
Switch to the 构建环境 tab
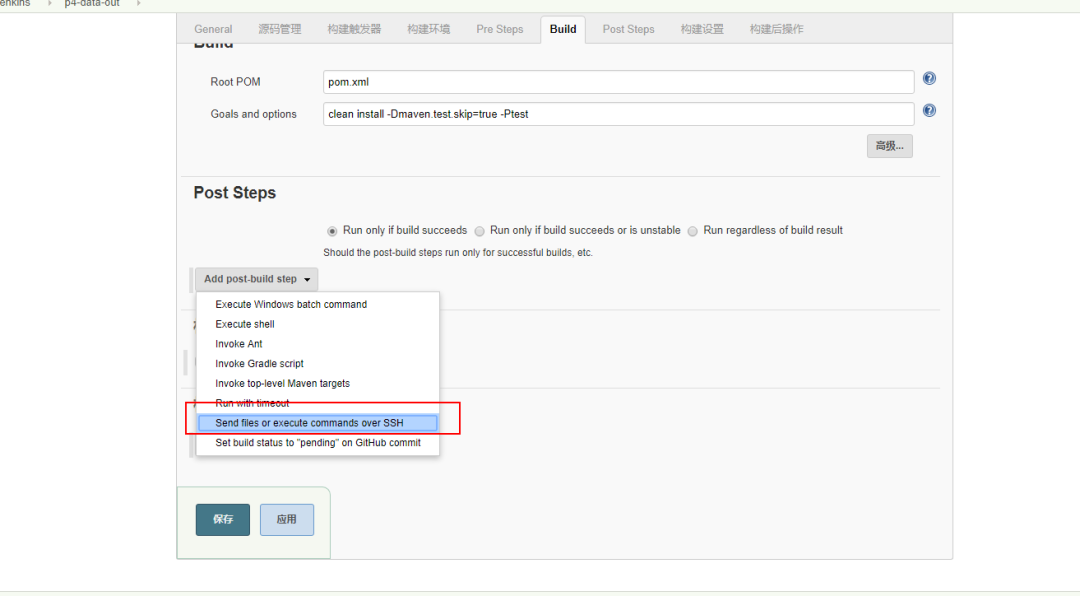coord(428,29)
